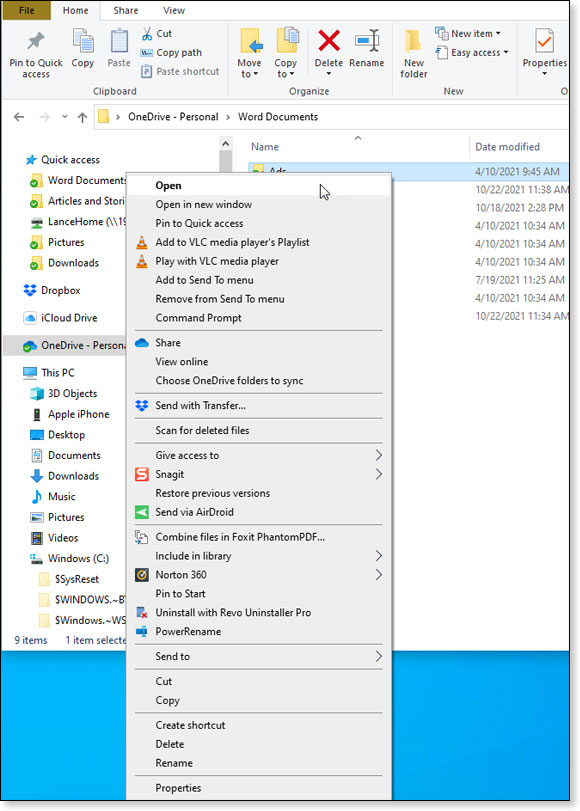Click Word Documents in the address bar

tap(278, 117)
